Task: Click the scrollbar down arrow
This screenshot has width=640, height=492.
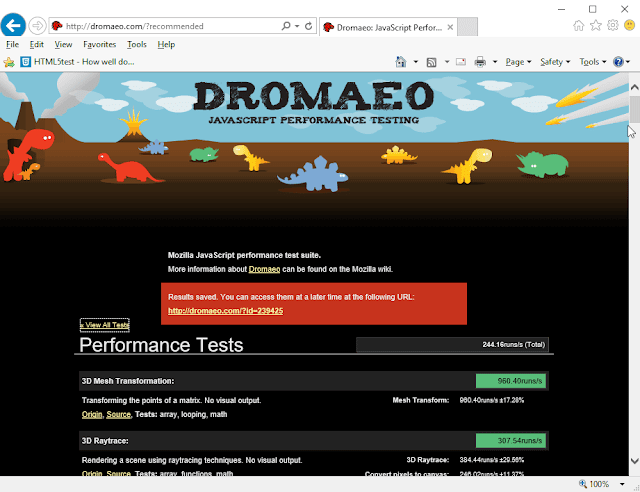Action: (x=634, y=461)
